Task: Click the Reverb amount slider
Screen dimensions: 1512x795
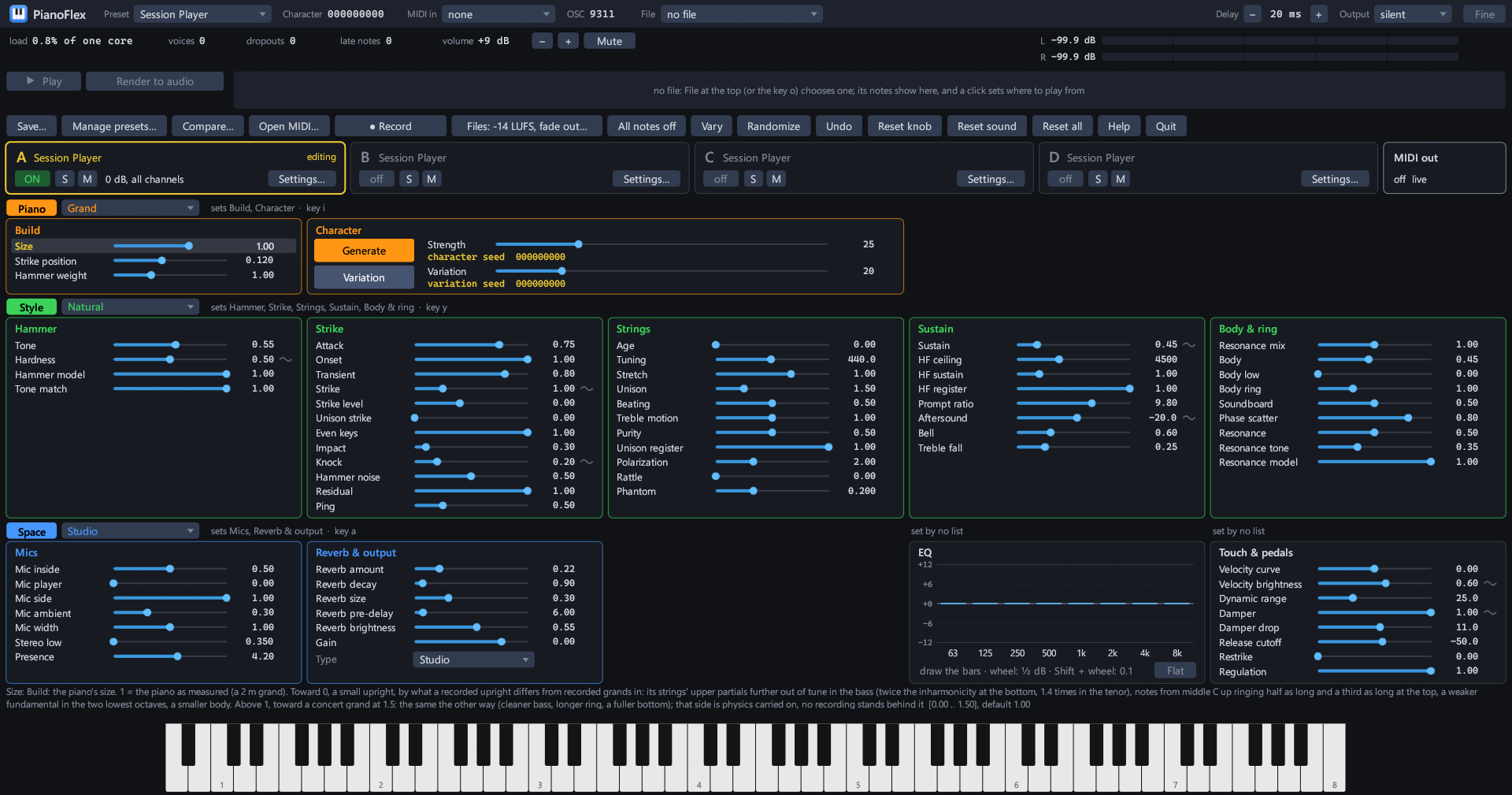Action: (471, 569)
